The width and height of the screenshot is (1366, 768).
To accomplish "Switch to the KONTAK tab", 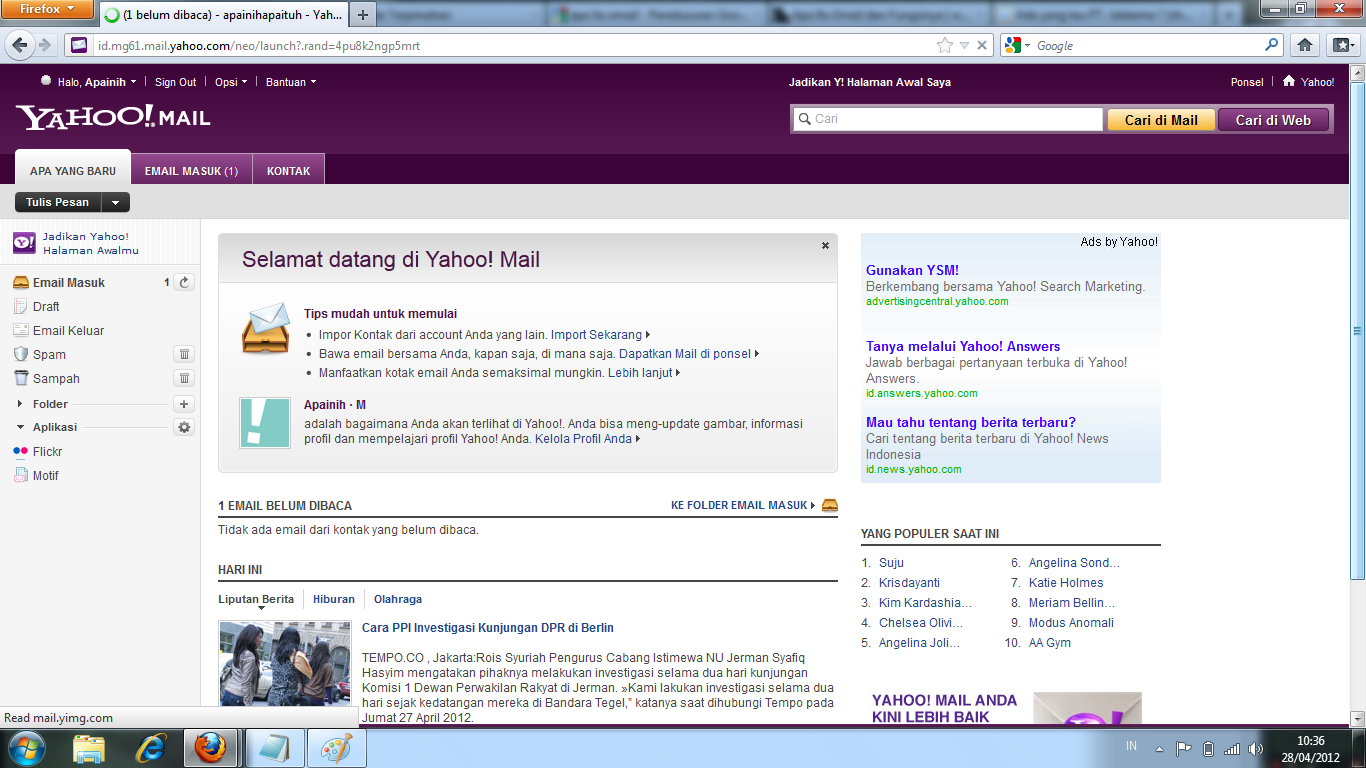I will coord(288,171).
